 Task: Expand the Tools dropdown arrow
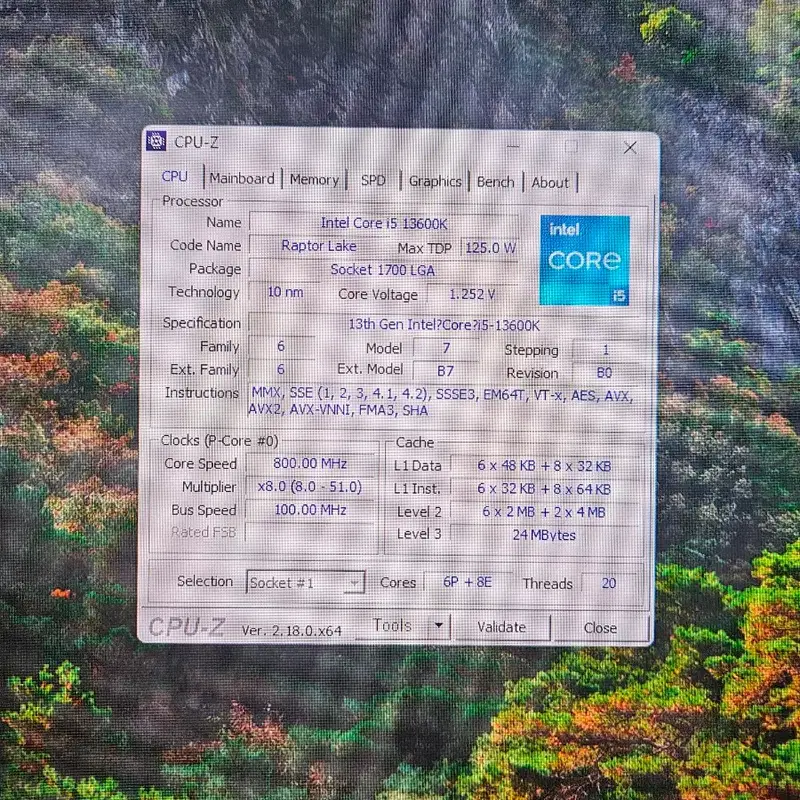[x=439, y=625]
